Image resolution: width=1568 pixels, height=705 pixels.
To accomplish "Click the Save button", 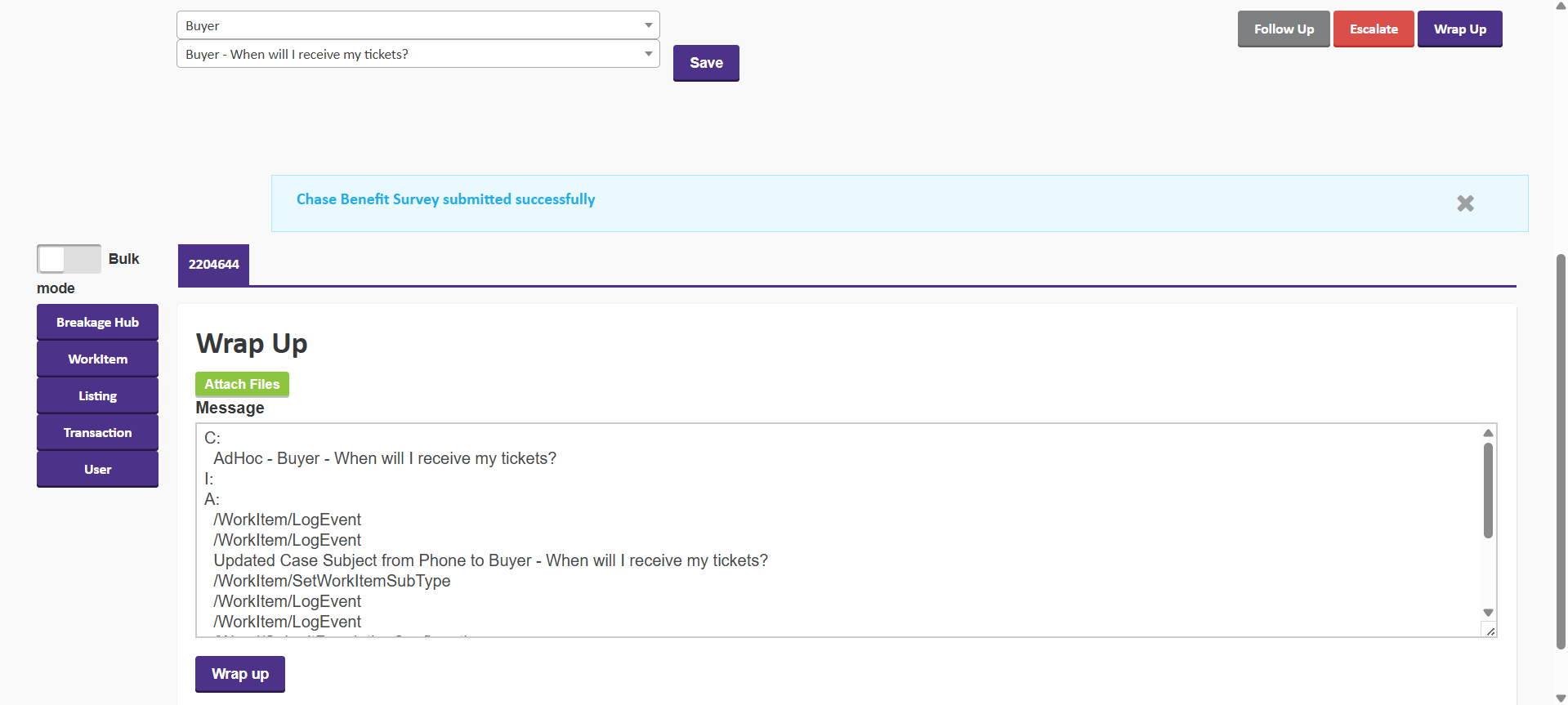I will [x=706, y=63].
